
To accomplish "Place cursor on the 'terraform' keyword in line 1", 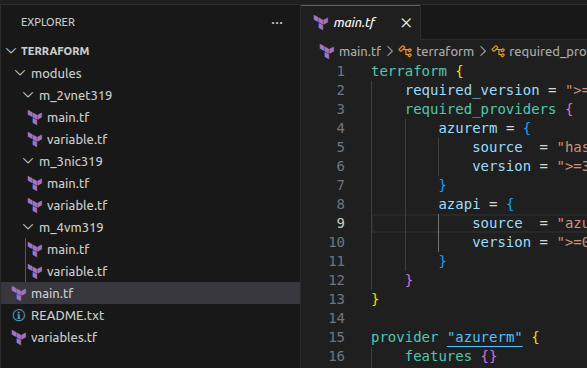I will coord(409,71).
